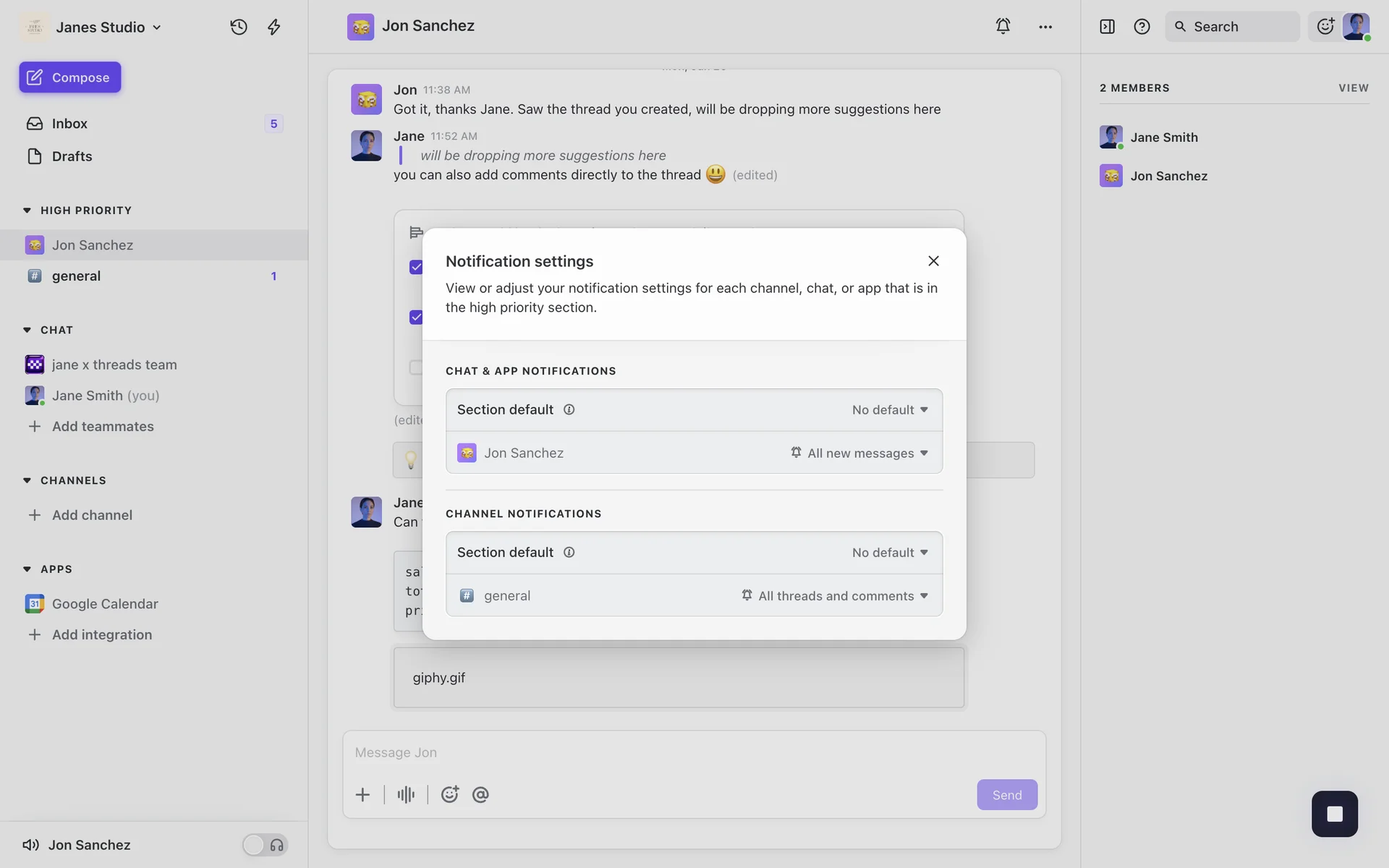Viewport: 1389px width, 868px height.
Task: Open Inbox in the sidebar
Action: [69, 124]
